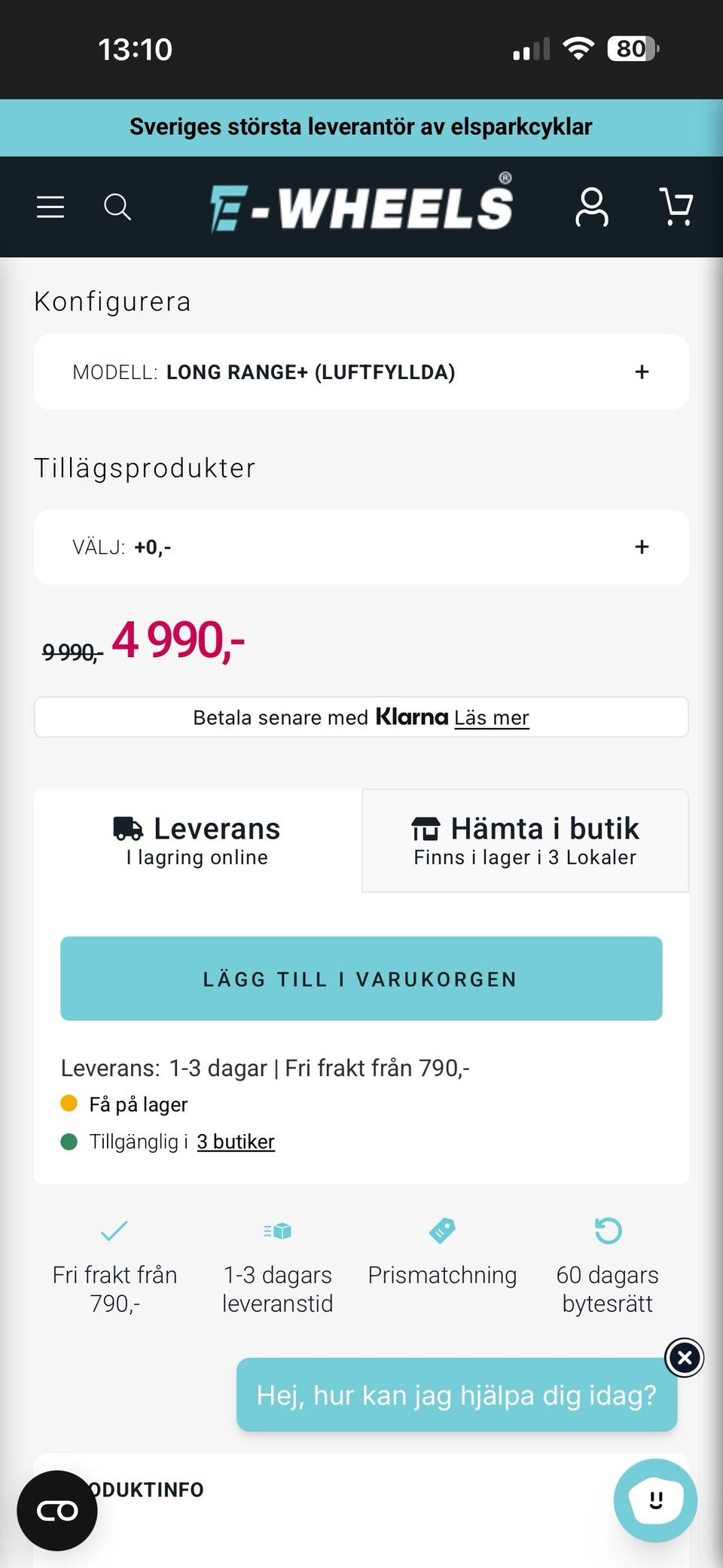Expand the Modell Long Range+ selector
The width and height of the screenshot is (723, 1568).
pyautogui.click(x=361, y=372)
